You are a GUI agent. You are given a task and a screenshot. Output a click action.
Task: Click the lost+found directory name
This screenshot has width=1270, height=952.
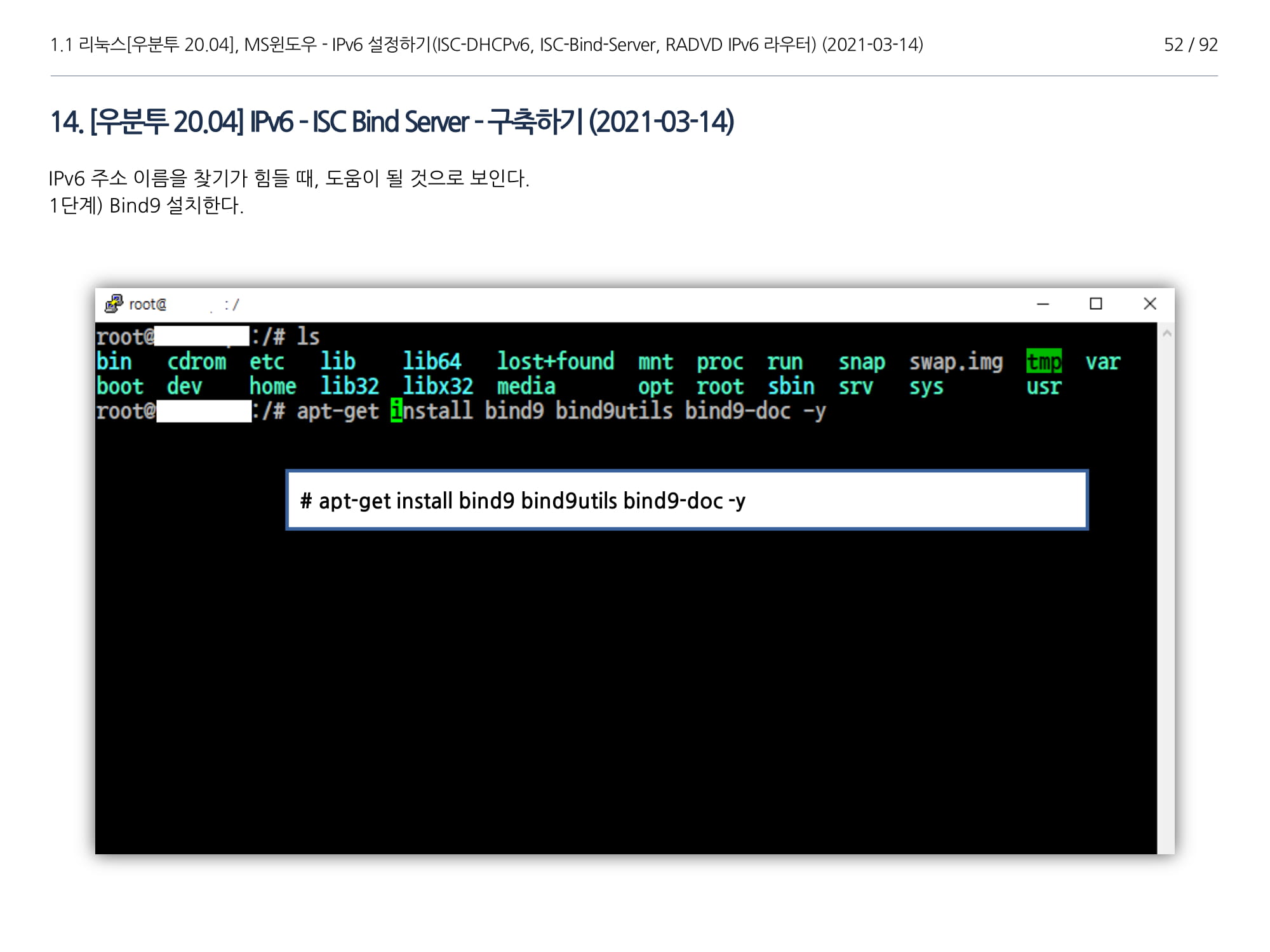555,362
